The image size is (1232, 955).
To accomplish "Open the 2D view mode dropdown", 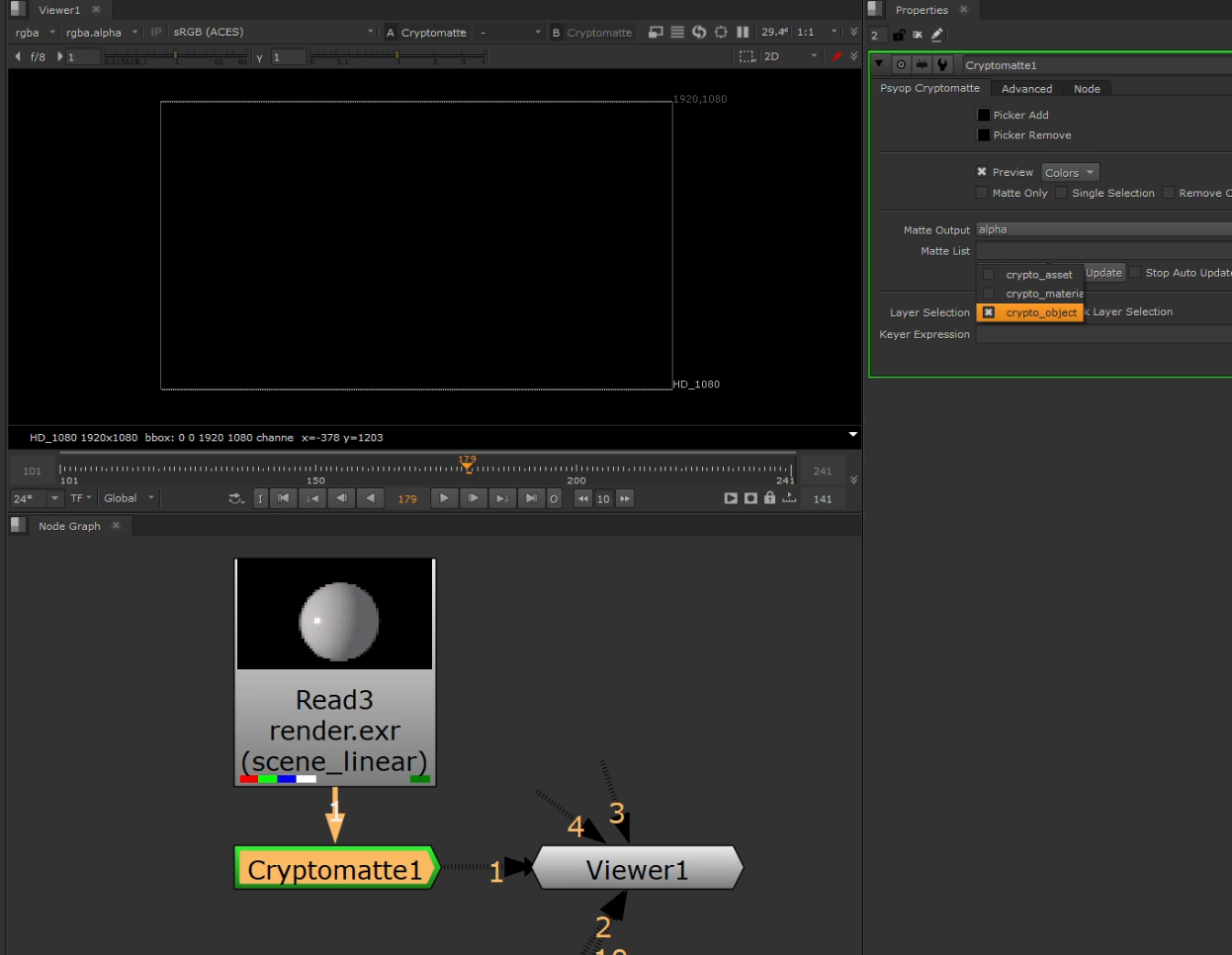I will (790, 56).
